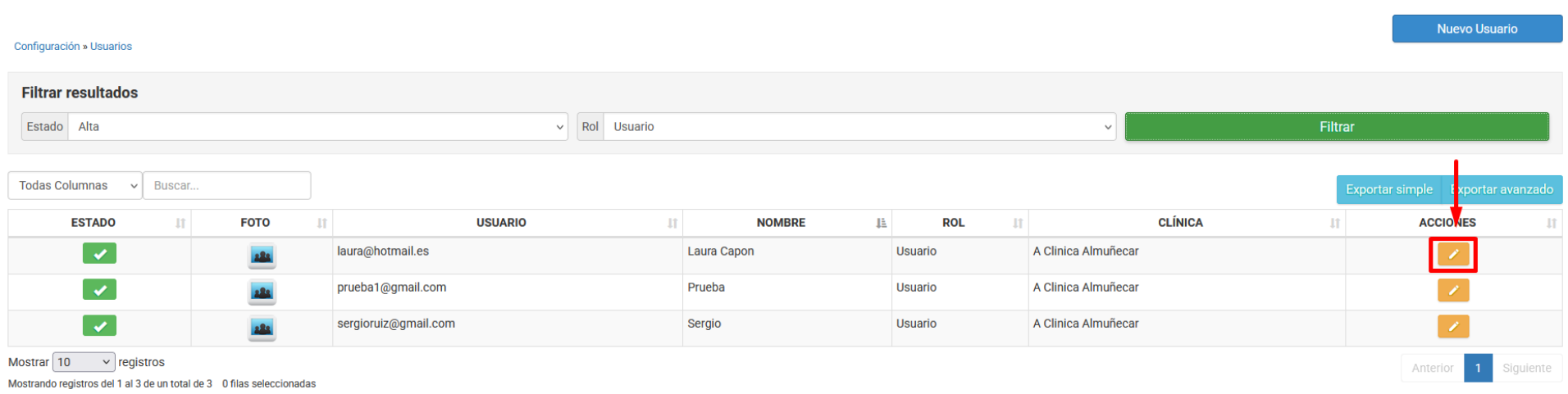This screenshot has width=1568, height=394.
Task: Edit user laura@hotmail.es with pencil icon
Action: (1452, 255)
